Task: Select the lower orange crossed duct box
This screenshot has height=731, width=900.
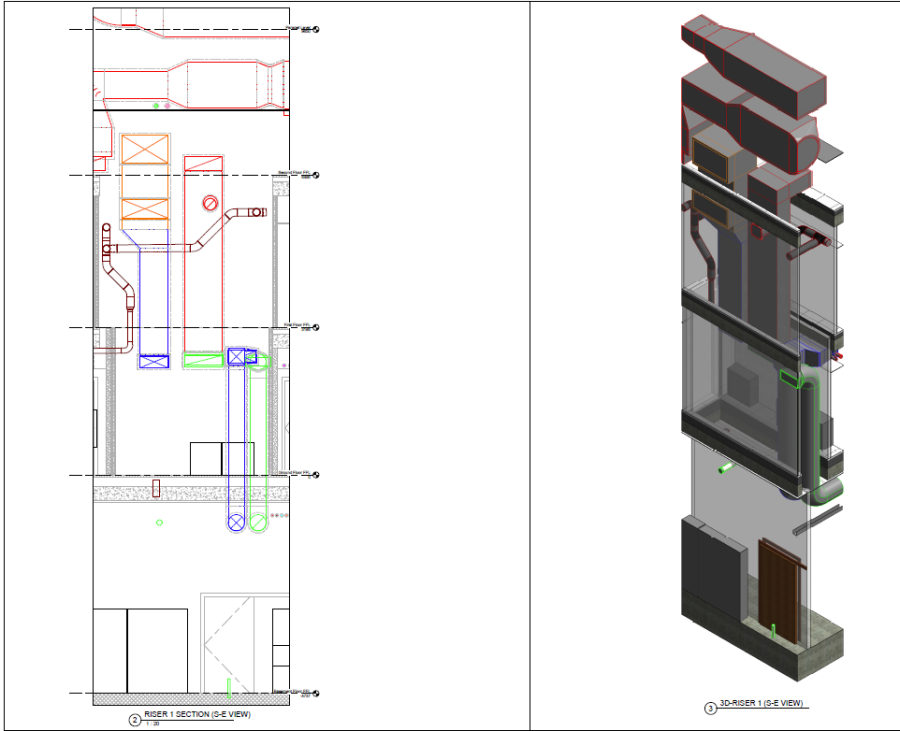Action: 146,209
